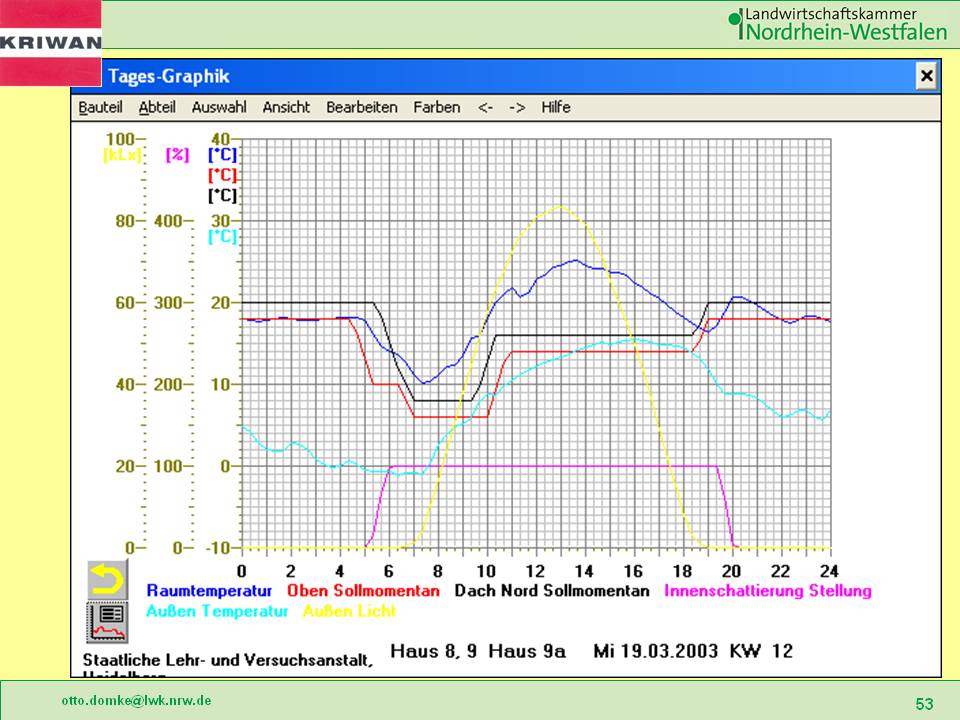Open the Farben menu
Screen dimensions: 960x720
436,107
